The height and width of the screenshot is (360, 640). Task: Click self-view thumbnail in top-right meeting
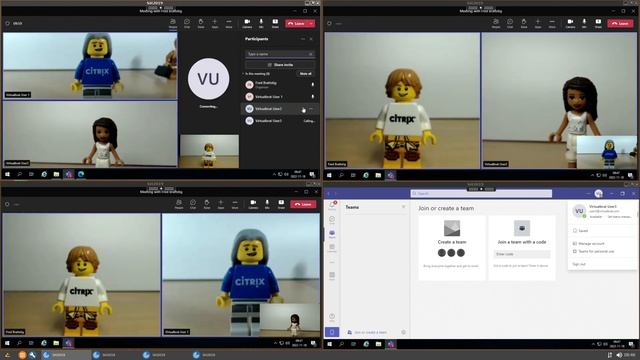(x=607, y=152)
